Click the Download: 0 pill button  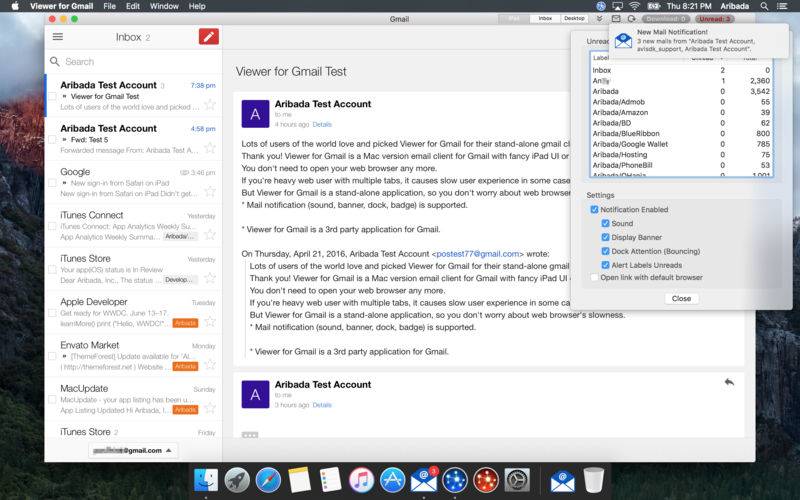(666, 19)
